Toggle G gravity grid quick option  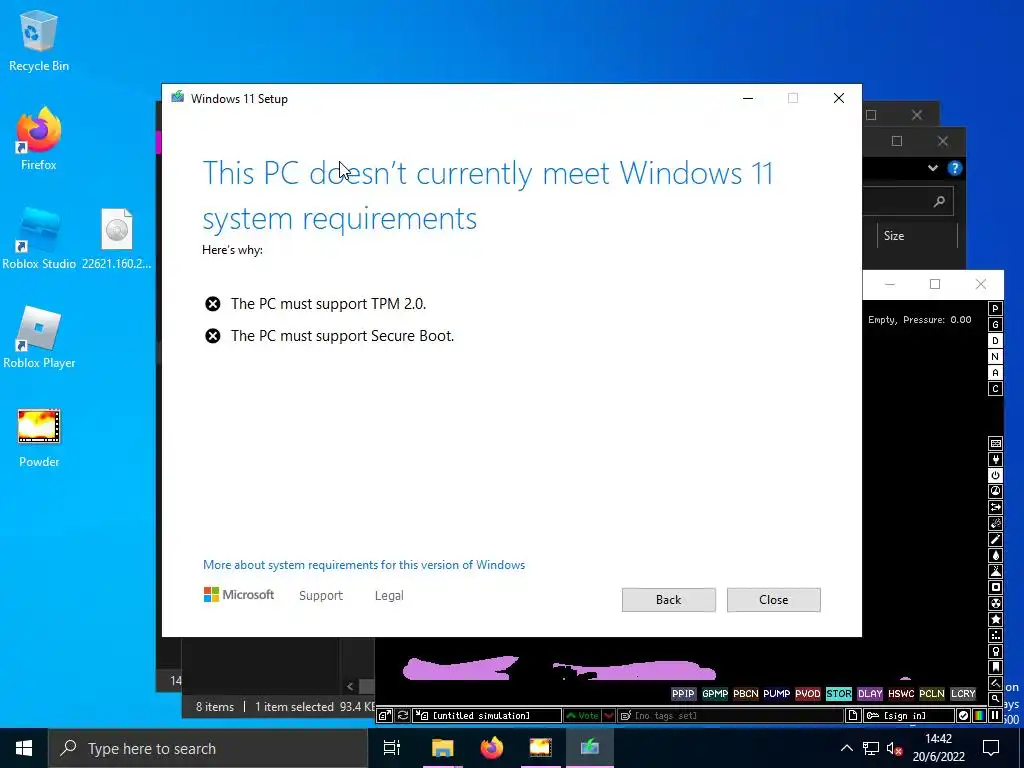[995, 325]
